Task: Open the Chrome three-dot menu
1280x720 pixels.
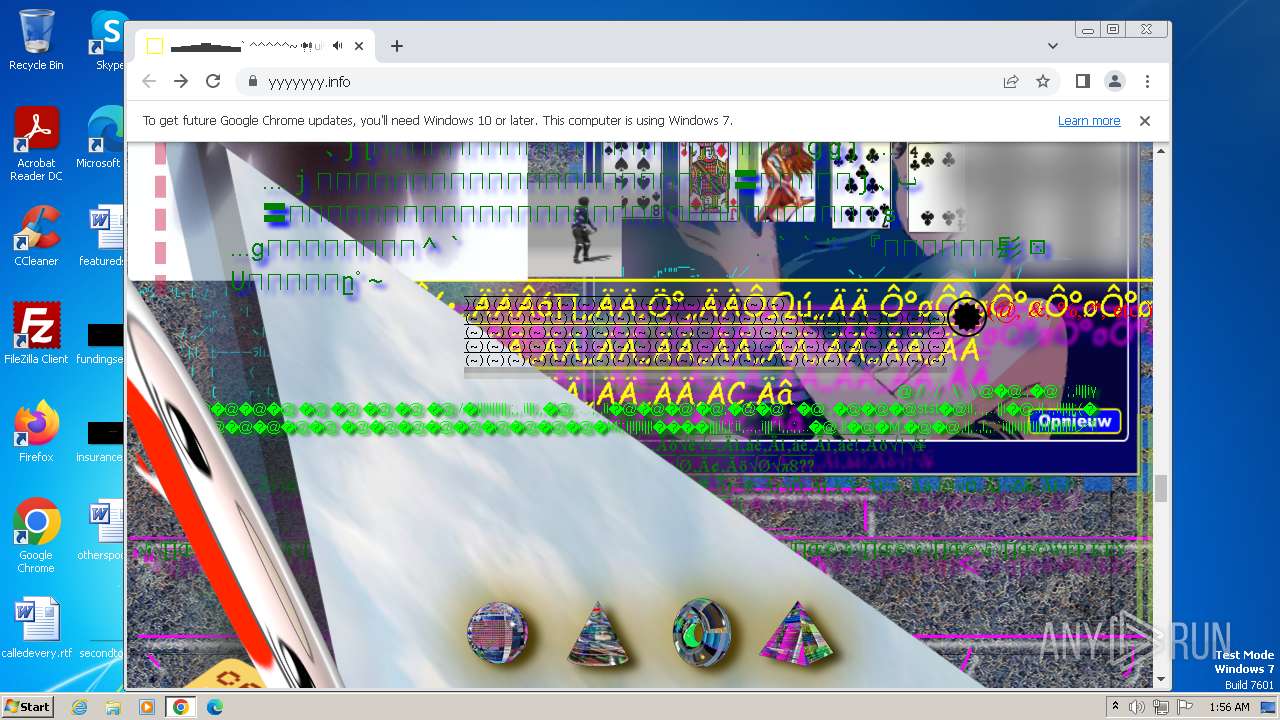Action: pyautogui.click(x=1147, y=81)
